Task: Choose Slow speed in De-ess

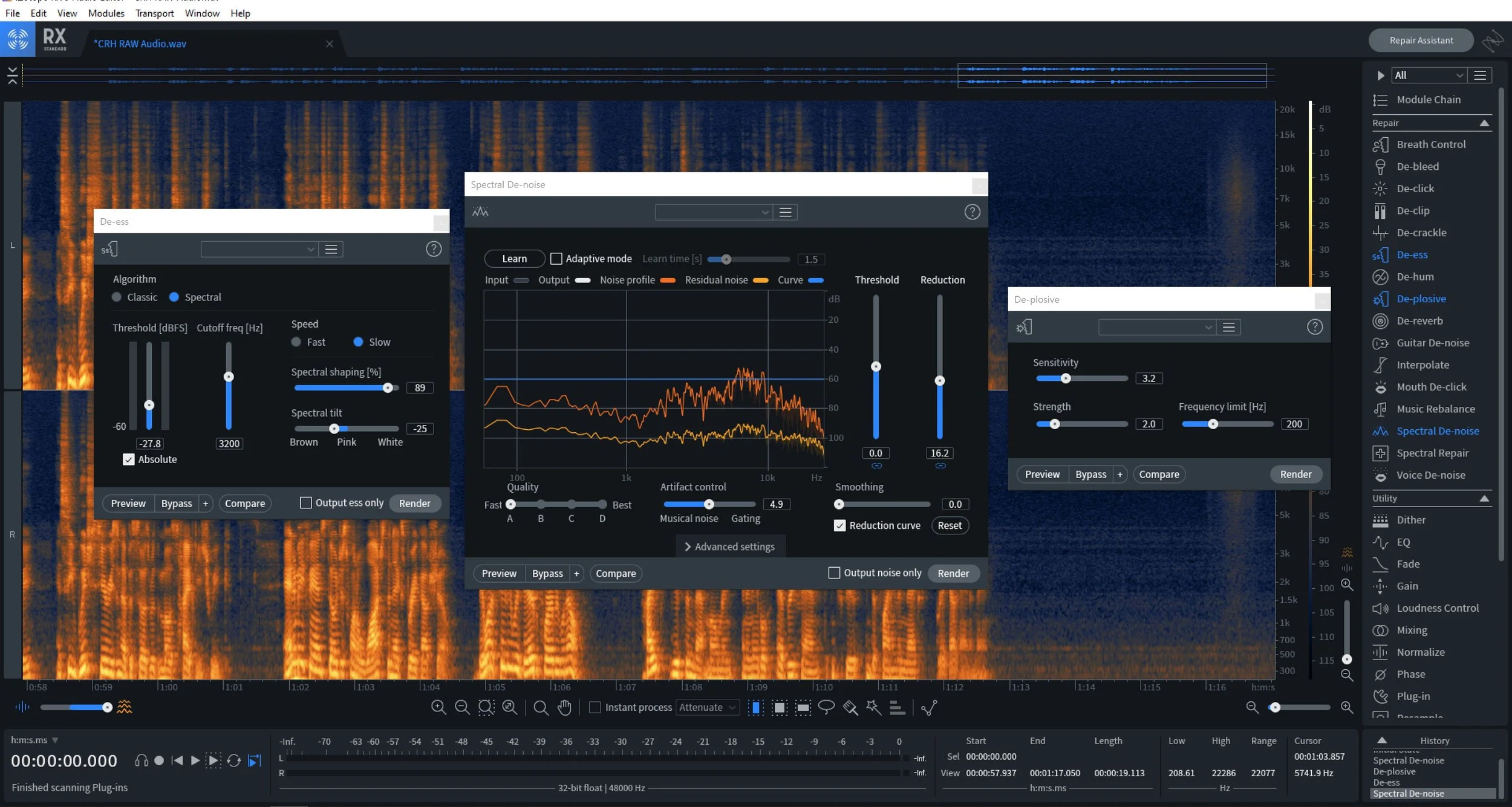Action: pyautogui.click(x=358, y=342)
